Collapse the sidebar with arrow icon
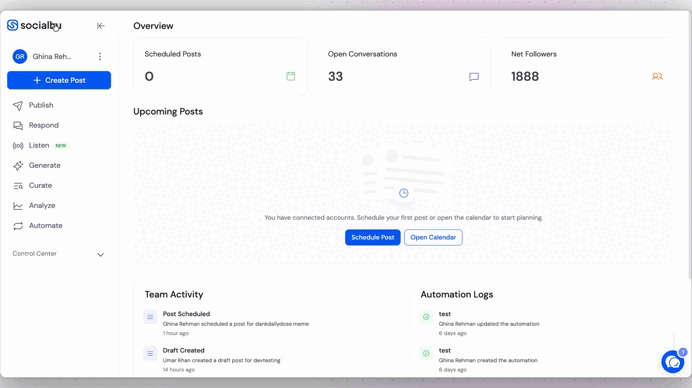The height and width of the screenshot is (388, 692). pos(101,26)
